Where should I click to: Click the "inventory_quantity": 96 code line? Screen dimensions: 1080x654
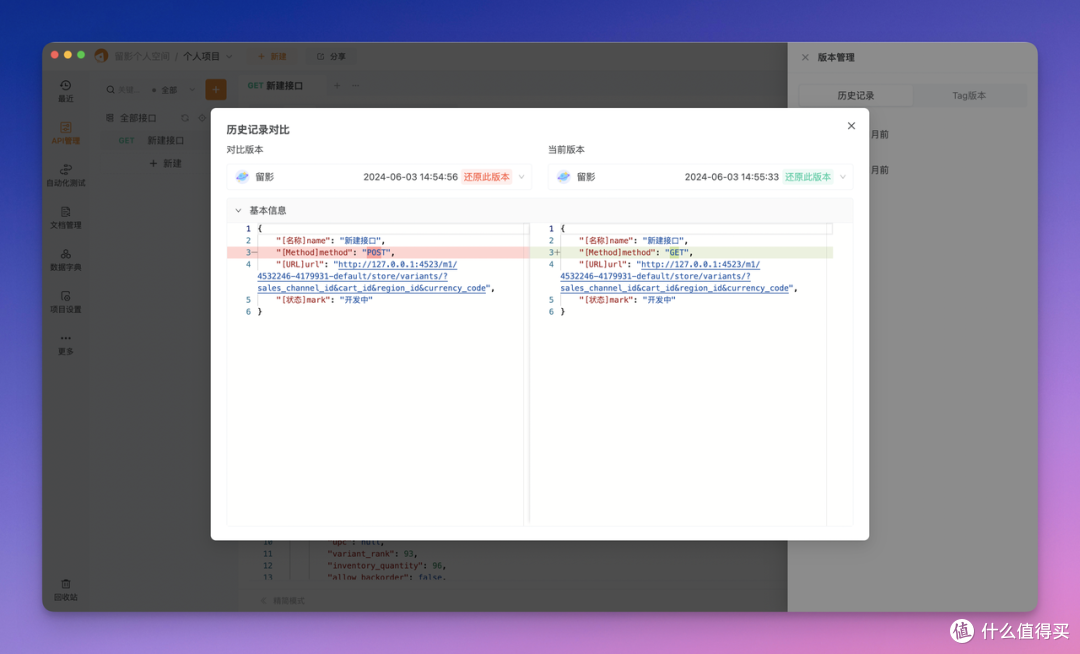[x=386, y=565]
